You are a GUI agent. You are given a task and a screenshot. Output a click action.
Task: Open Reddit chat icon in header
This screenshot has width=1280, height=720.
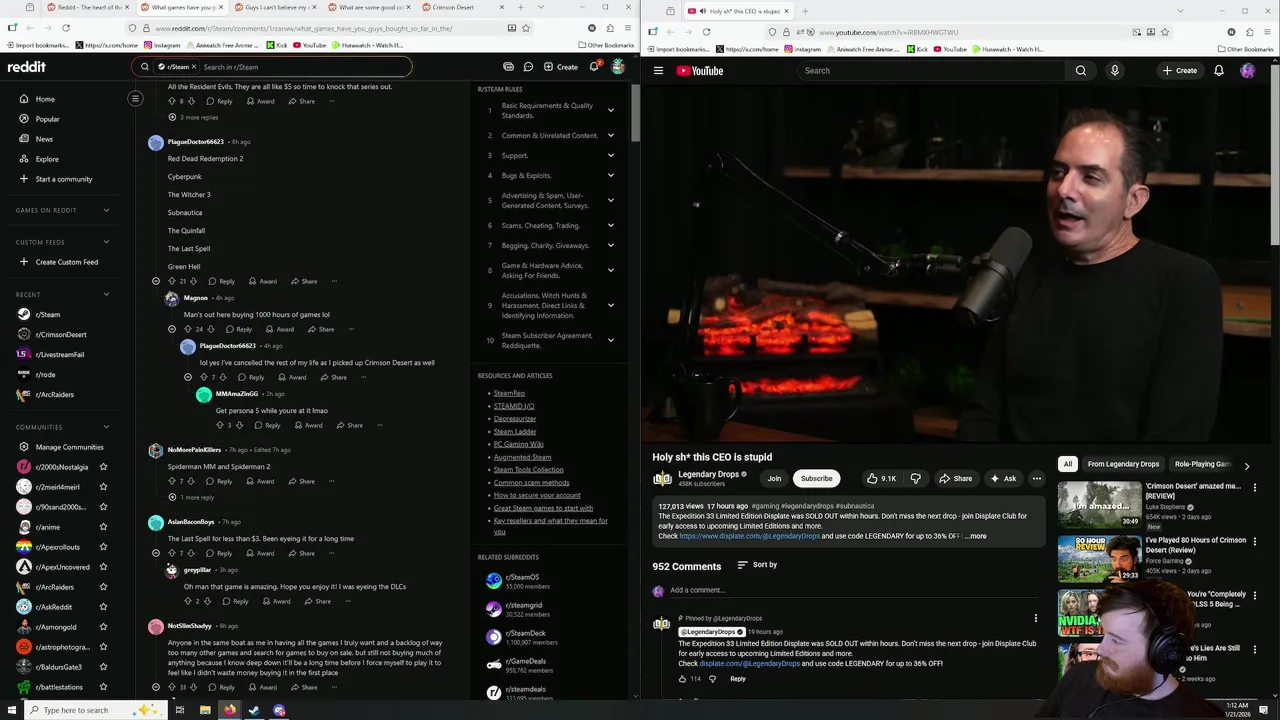528,67
